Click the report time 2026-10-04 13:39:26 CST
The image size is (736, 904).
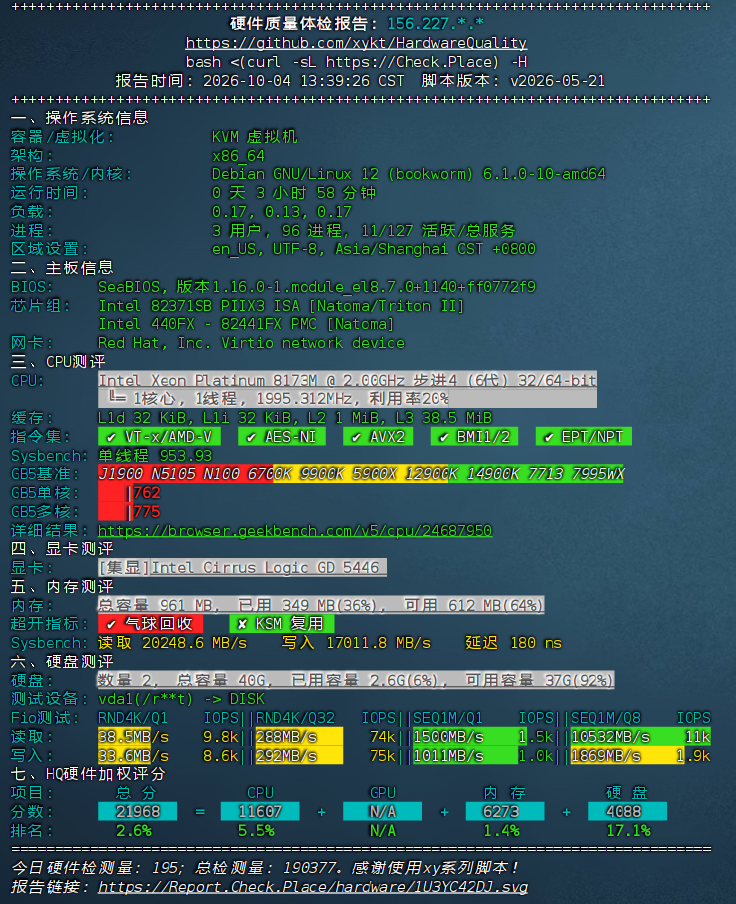coord(304,81)
